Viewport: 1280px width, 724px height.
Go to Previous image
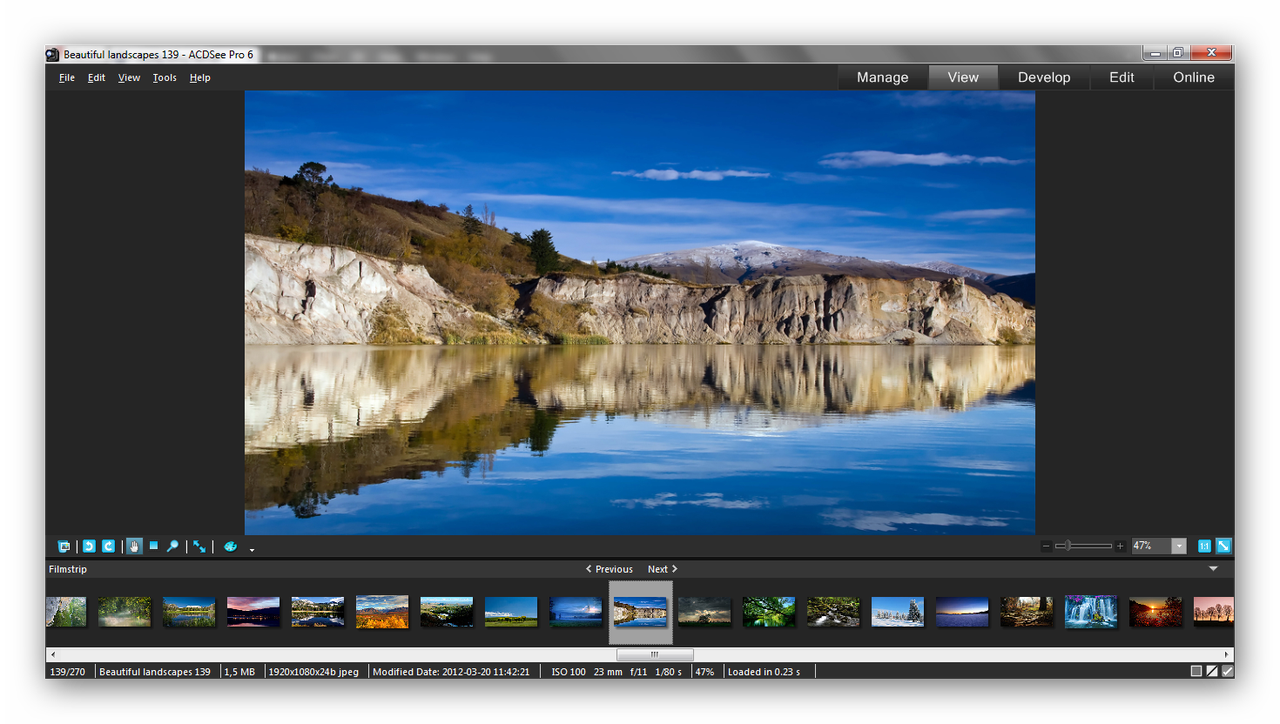point(609,569)
